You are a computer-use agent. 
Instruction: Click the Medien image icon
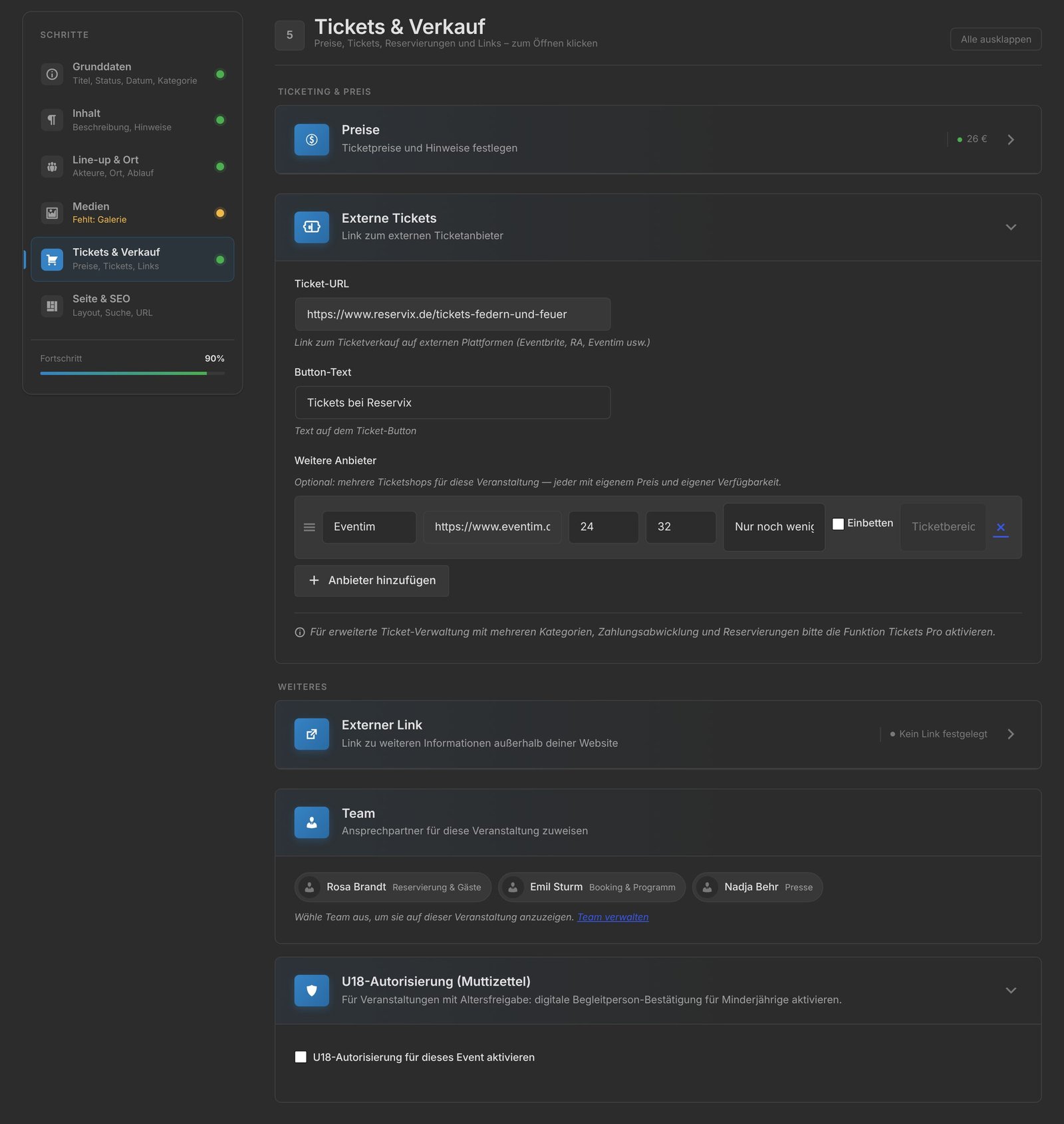(52, 213)
